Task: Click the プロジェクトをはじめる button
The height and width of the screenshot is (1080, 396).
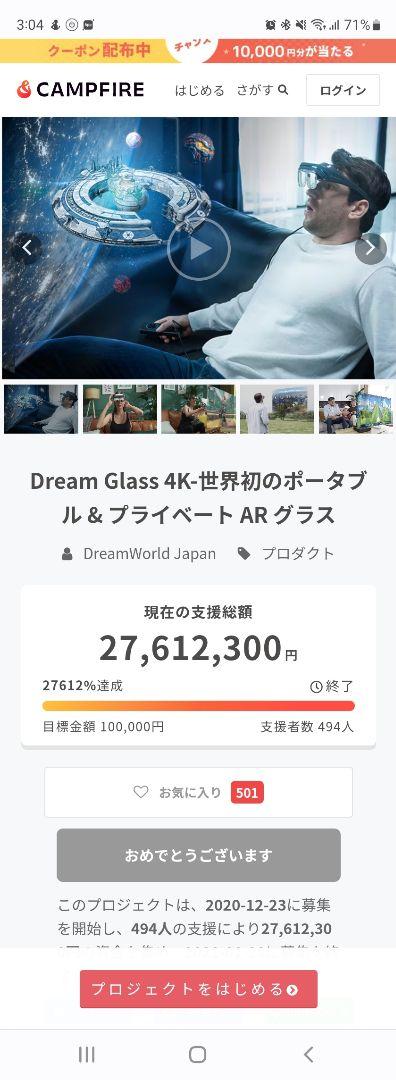Action: pyautogui.click(x=198, y=989)
